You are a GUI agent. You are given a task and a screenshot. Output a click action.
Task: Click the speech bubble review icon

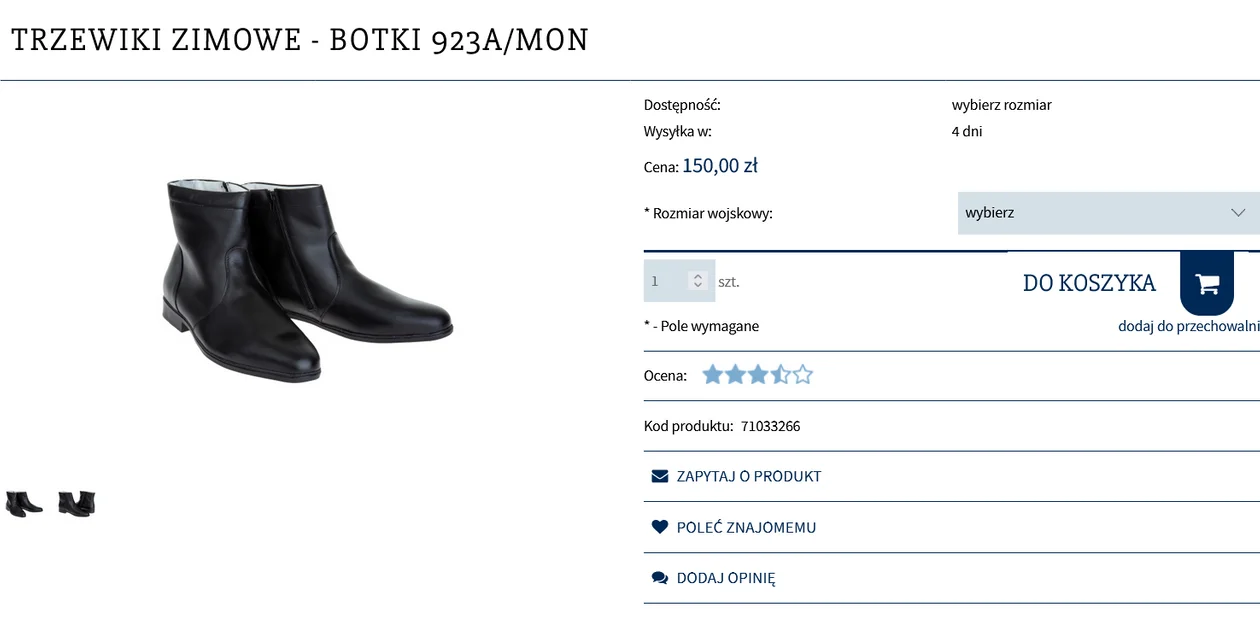tap(660, 578)
